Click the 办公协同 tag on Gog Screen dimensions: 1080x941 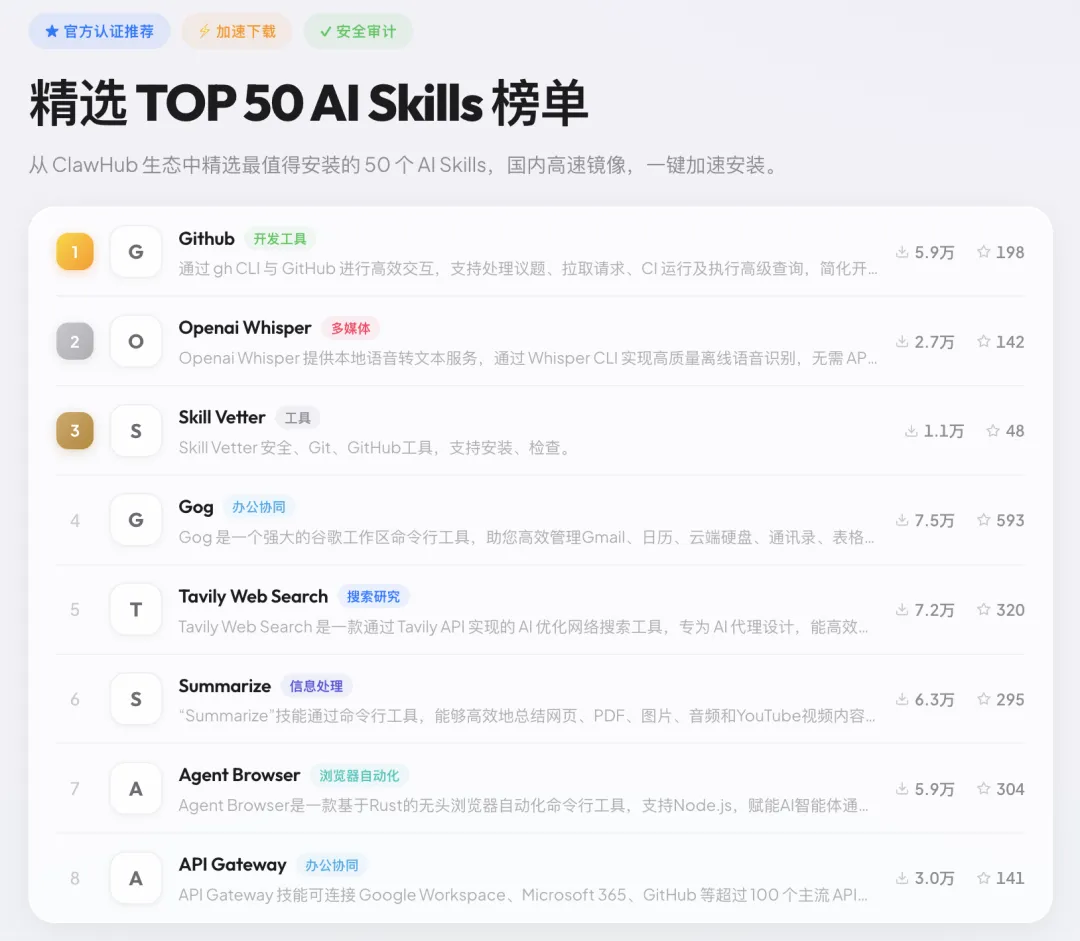click(x=258, y=507)
